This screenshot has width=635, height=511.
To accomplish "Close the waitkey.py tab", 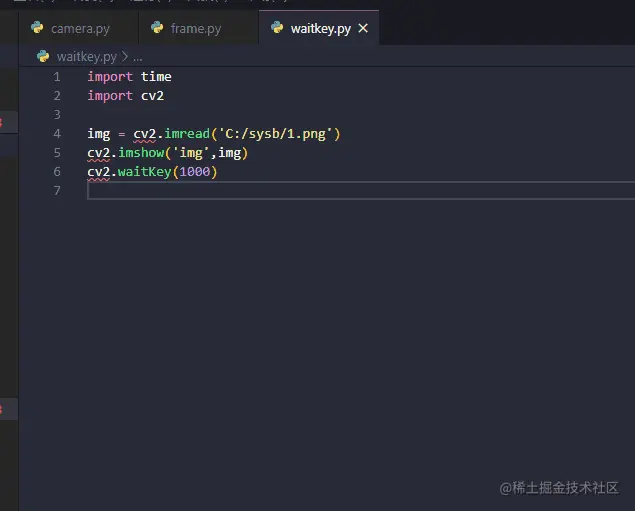I will (x=363, y=28).
